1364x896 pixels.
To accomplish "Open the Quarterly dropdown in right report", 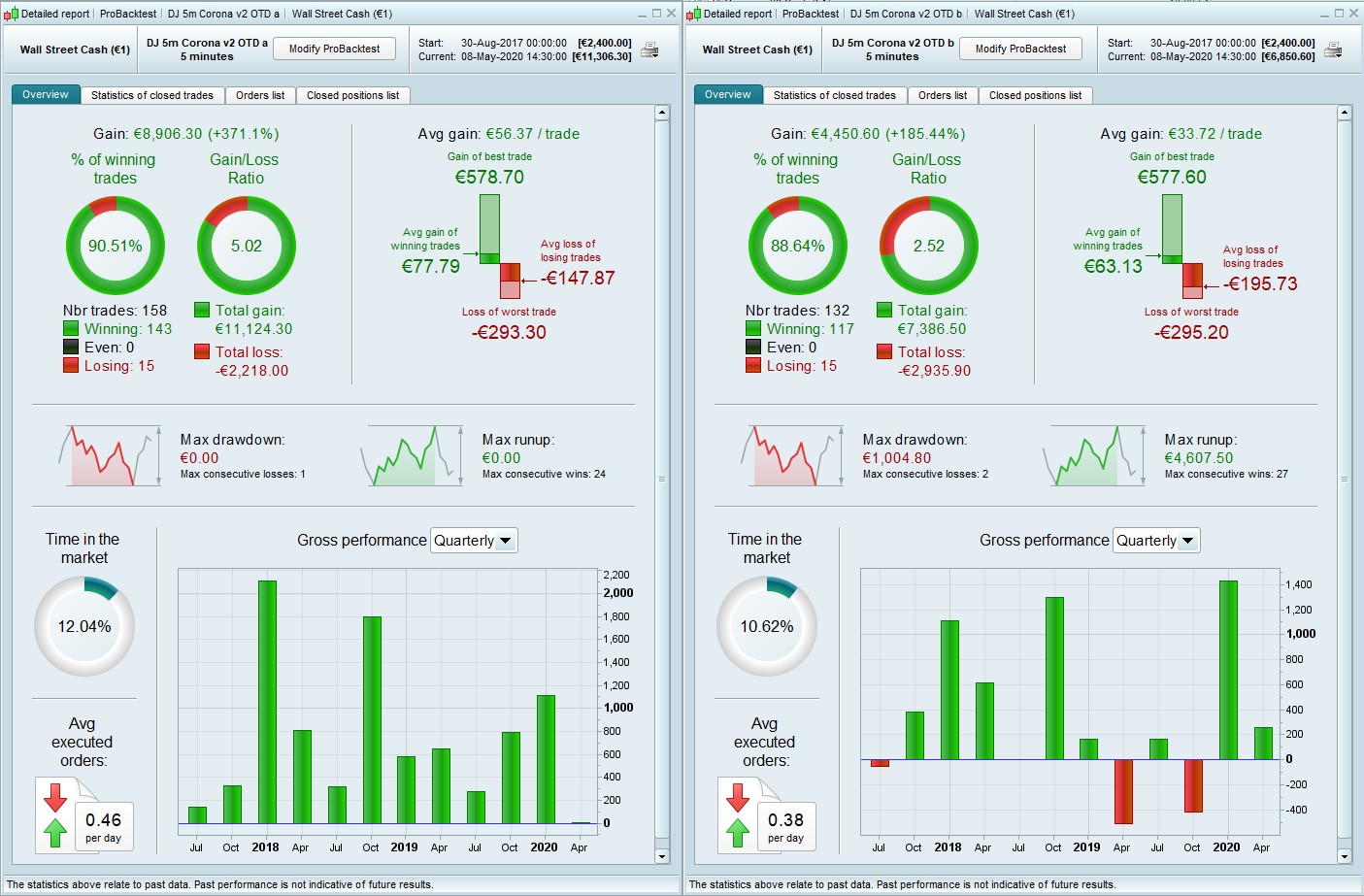I will point(1156,541).
